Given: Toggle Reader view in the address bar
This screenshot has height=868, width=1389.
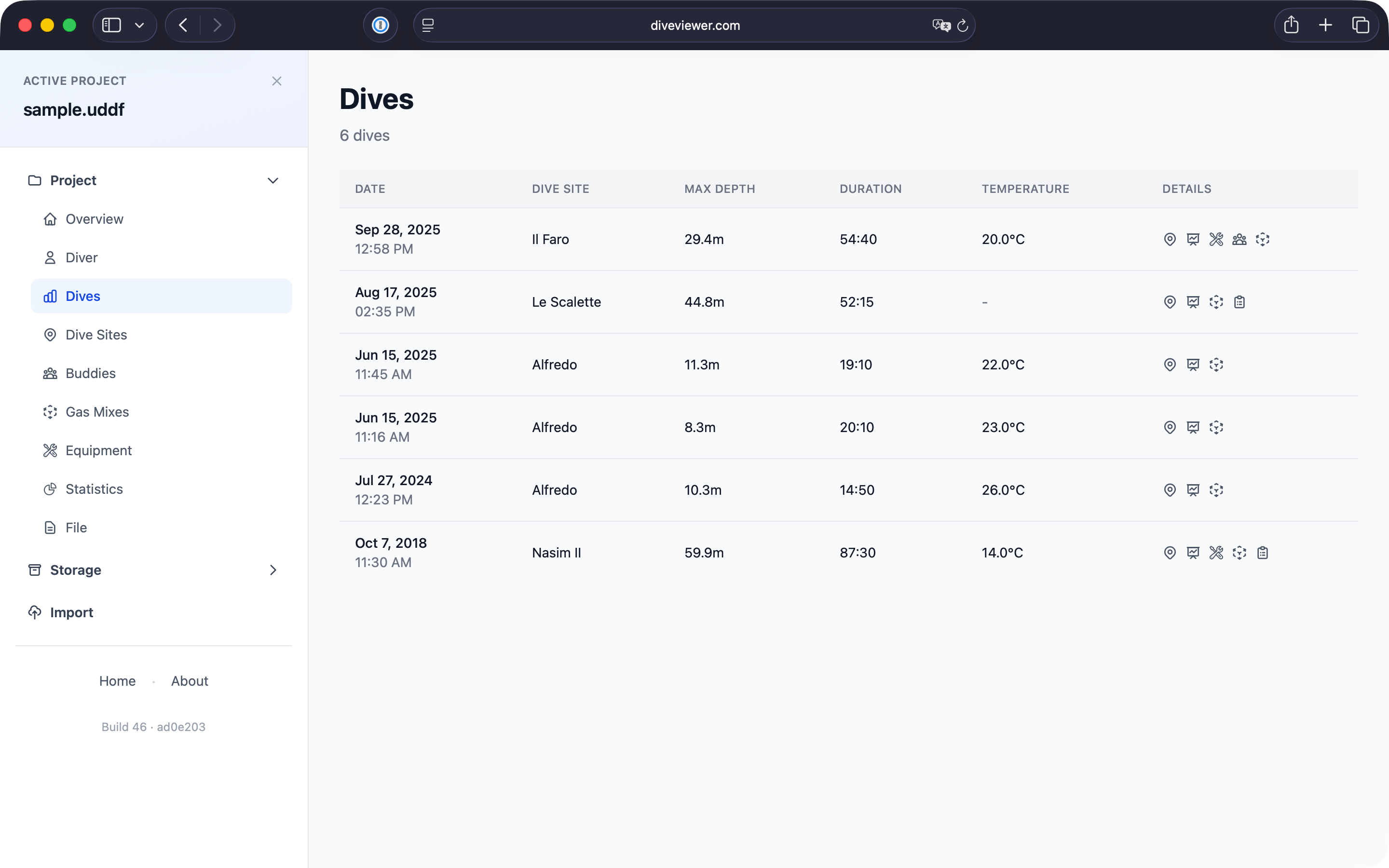Looking at the screenshot, I should coord(428,25).
